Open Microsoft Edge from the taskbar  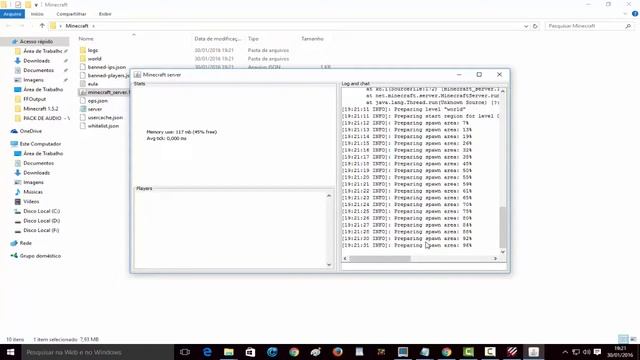coord(207,352)
